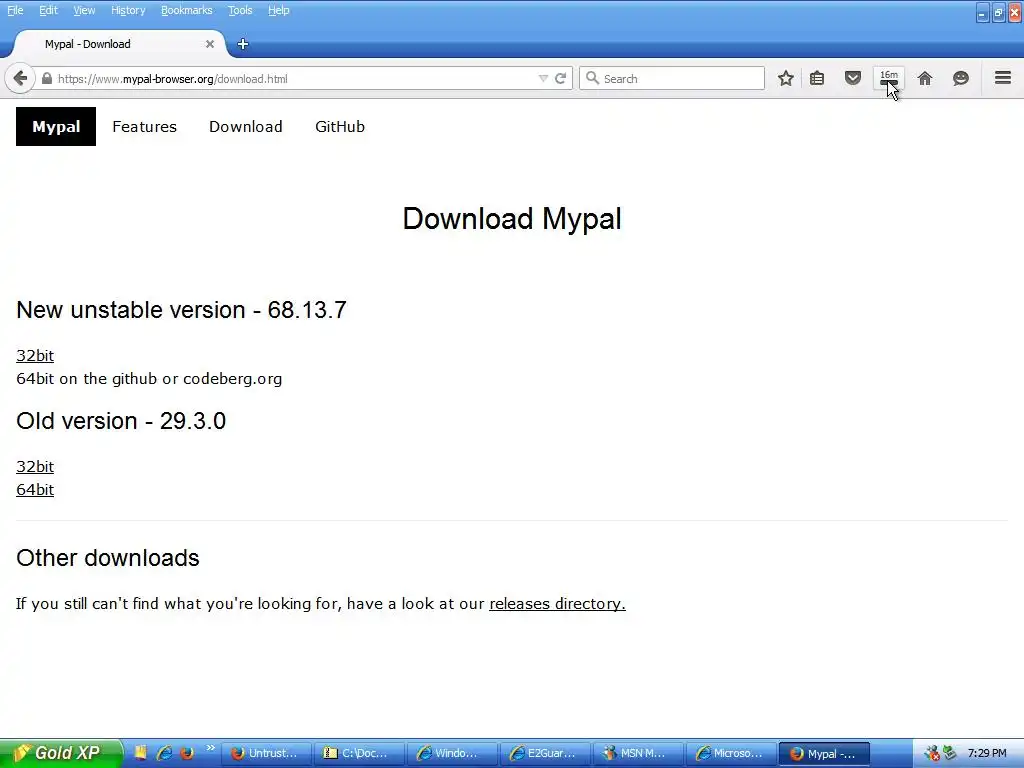This screenshot has width=1024, height=768.
Task: Show bookmarks list icon in toolbar
Action: [817, 78]
